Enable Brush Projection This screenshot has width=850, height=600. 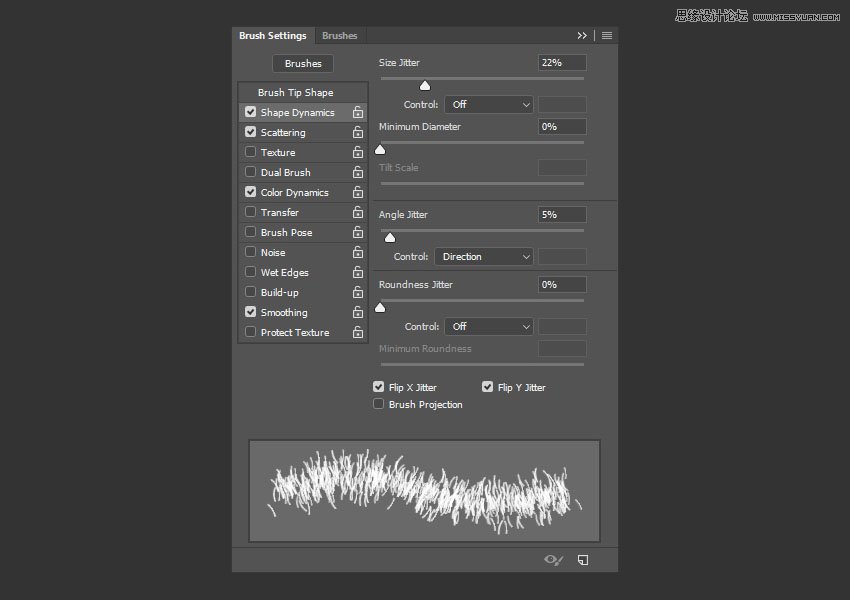[378, 404]
